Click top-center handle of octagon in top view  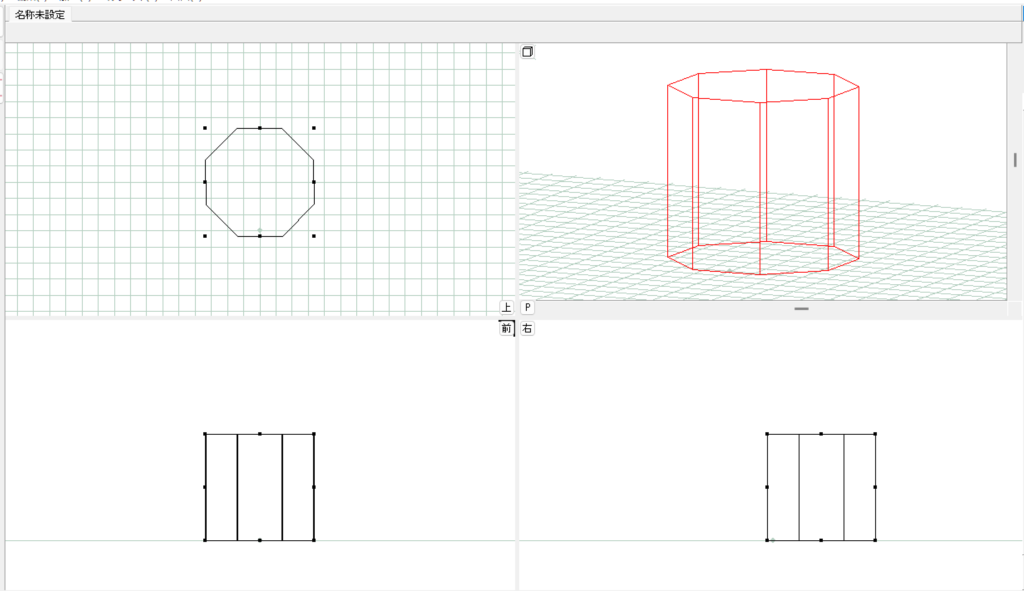[260, 128]
